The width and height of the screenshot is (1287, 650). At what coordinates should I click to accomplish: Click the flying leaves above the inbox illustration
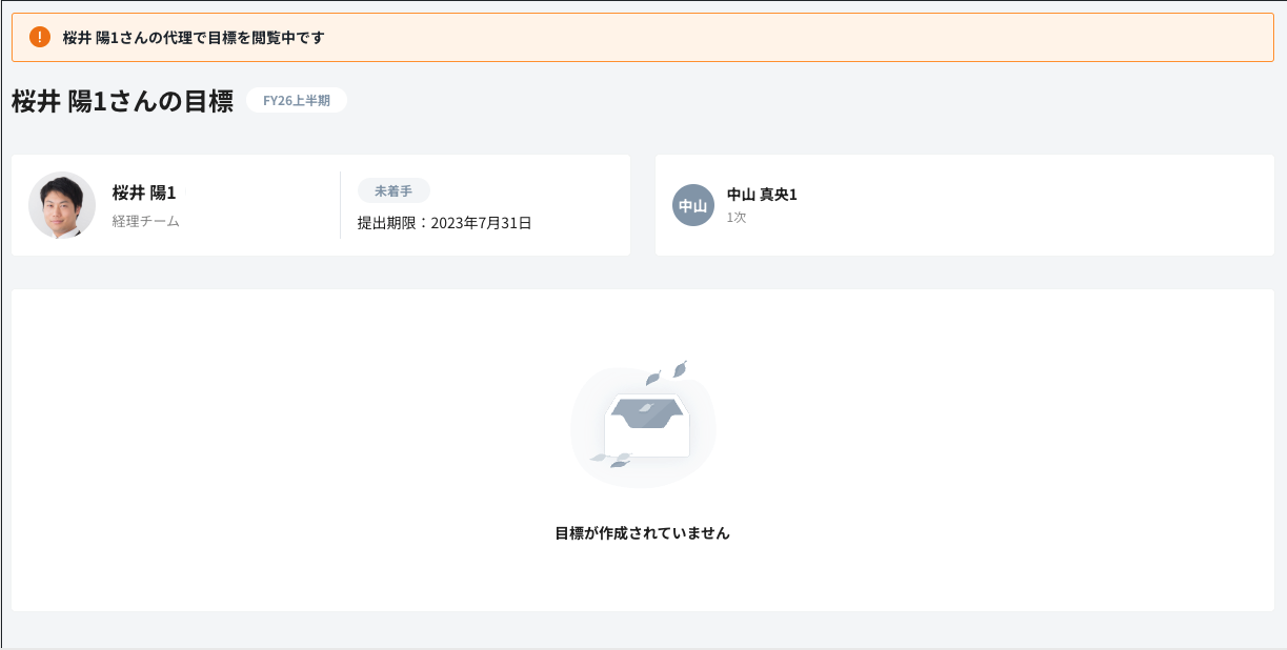point(667,372)
